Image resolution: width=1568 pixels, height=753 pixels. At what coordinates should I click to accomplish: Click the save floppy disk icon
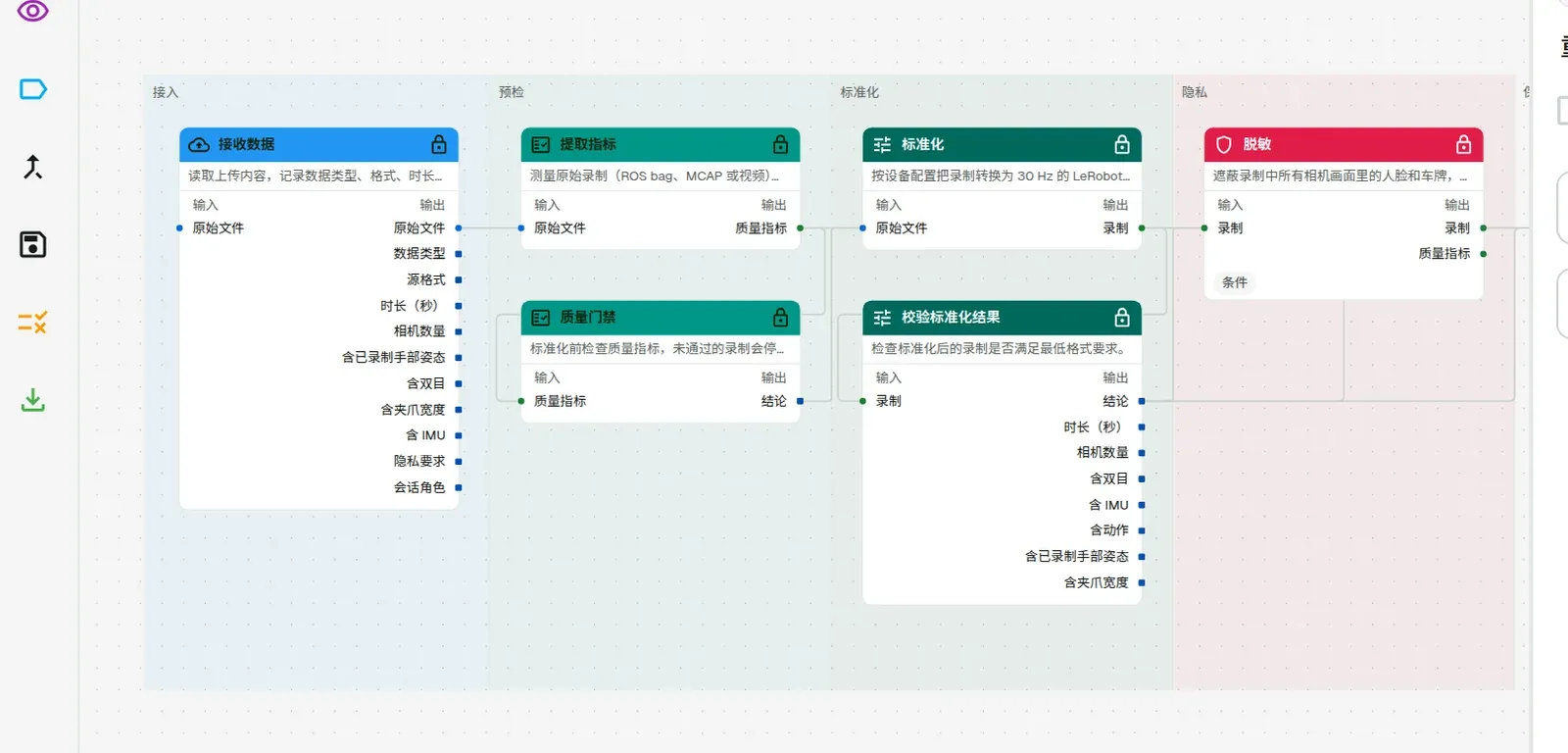tap(33, 244)
